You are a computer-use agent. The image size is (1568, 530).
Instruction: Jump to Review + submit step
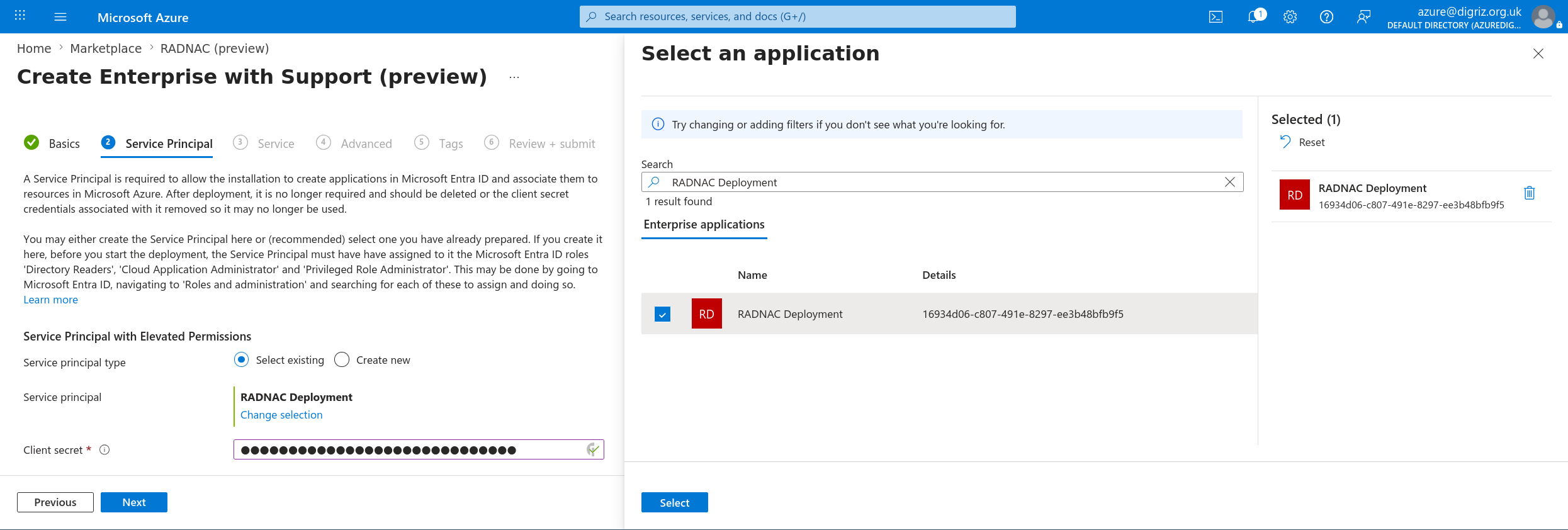[x=539, y=144]
